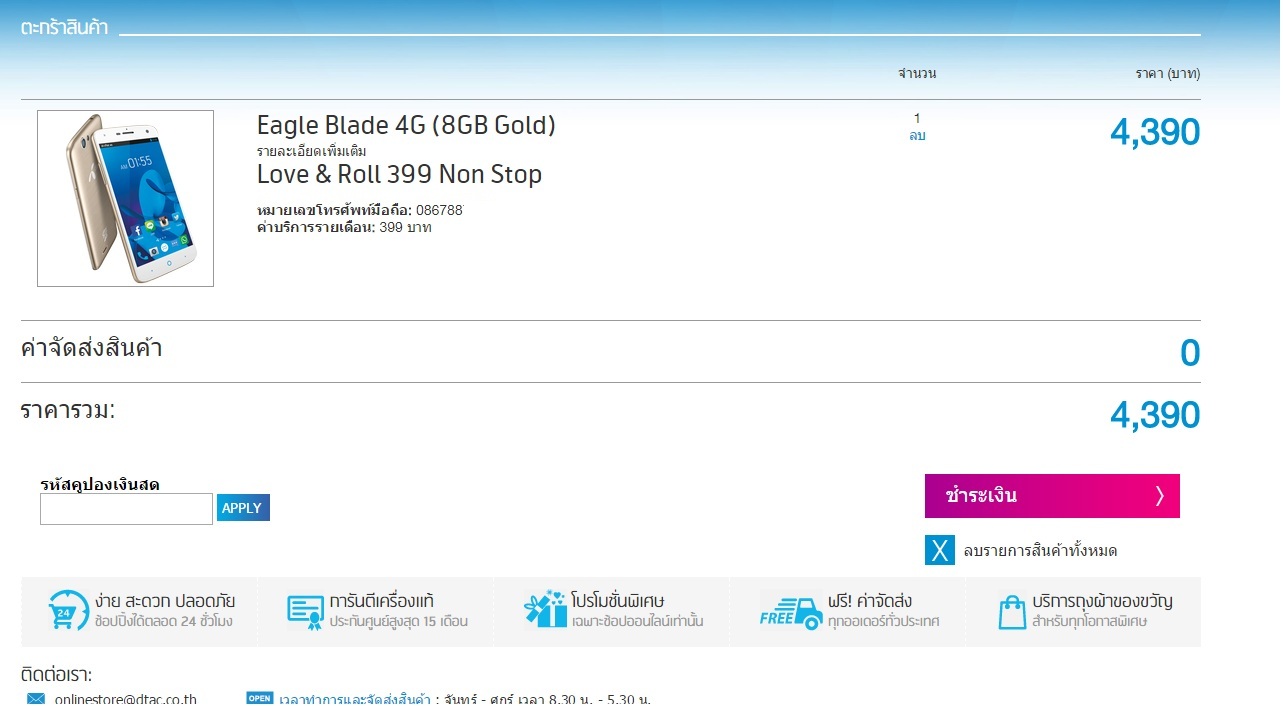Click the shipping cost value 0
1283x706 pixels.
(1190, 353)
